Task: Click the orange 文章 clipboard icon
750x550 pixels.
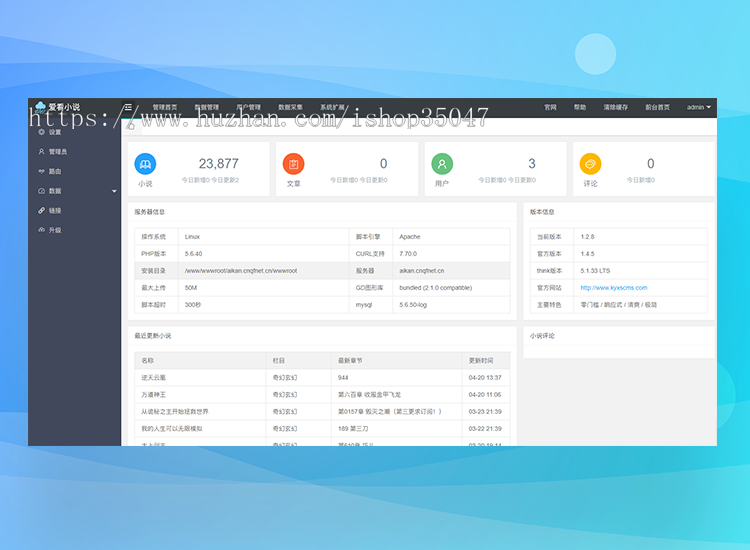Action: (x=294, y=164)
